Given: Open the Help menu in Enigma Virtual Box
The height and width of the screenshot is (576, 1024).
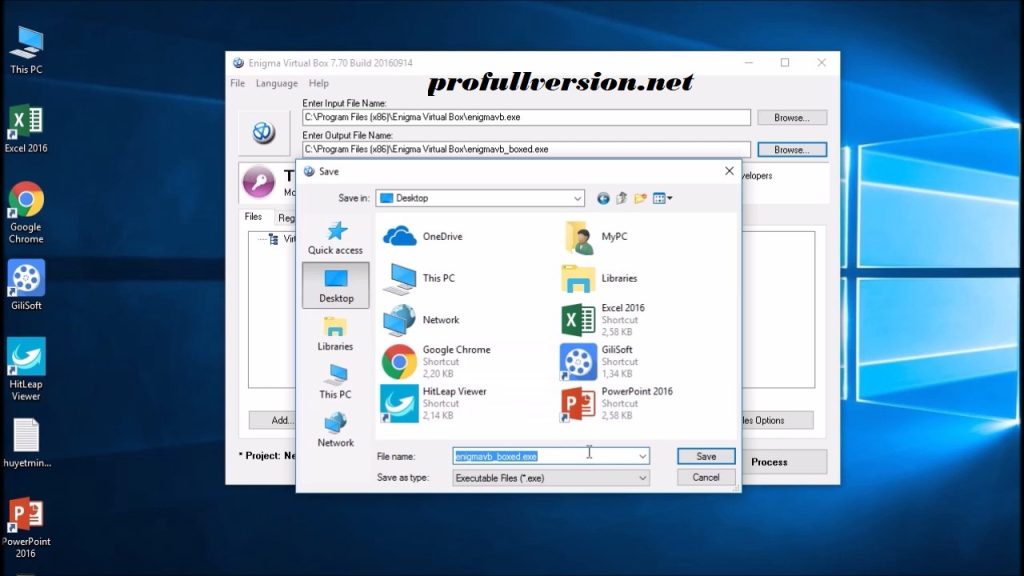Looking at the screenshot, I should tap(318, 84).
